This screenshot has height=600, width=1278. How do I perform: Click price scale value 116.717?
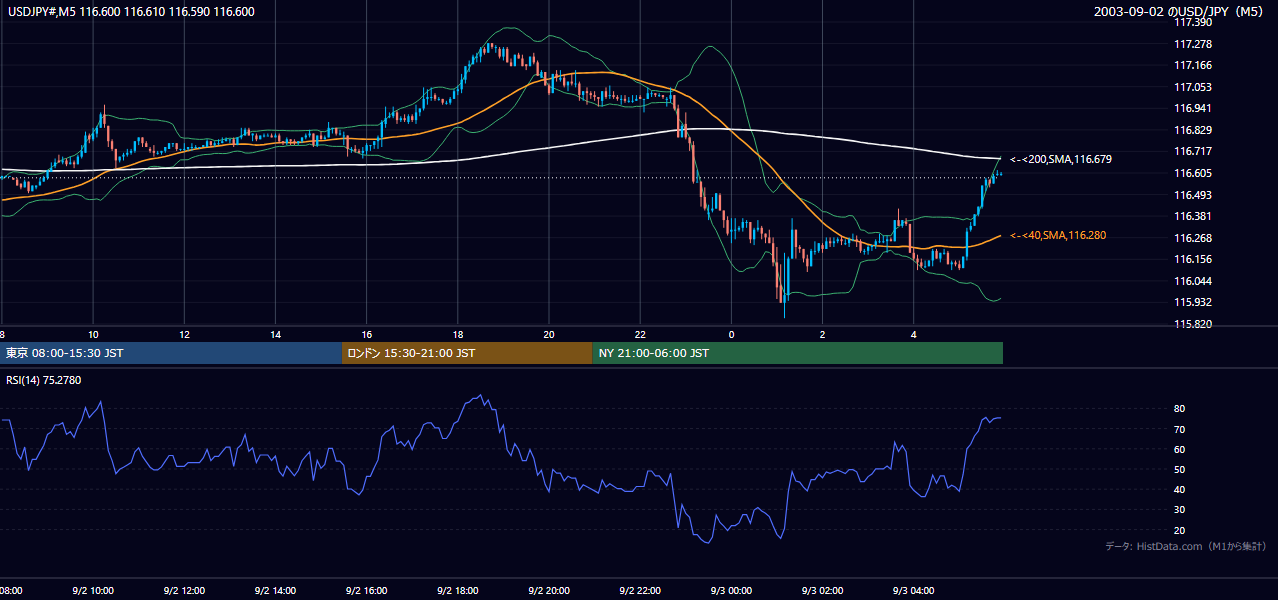(1192, 151)
